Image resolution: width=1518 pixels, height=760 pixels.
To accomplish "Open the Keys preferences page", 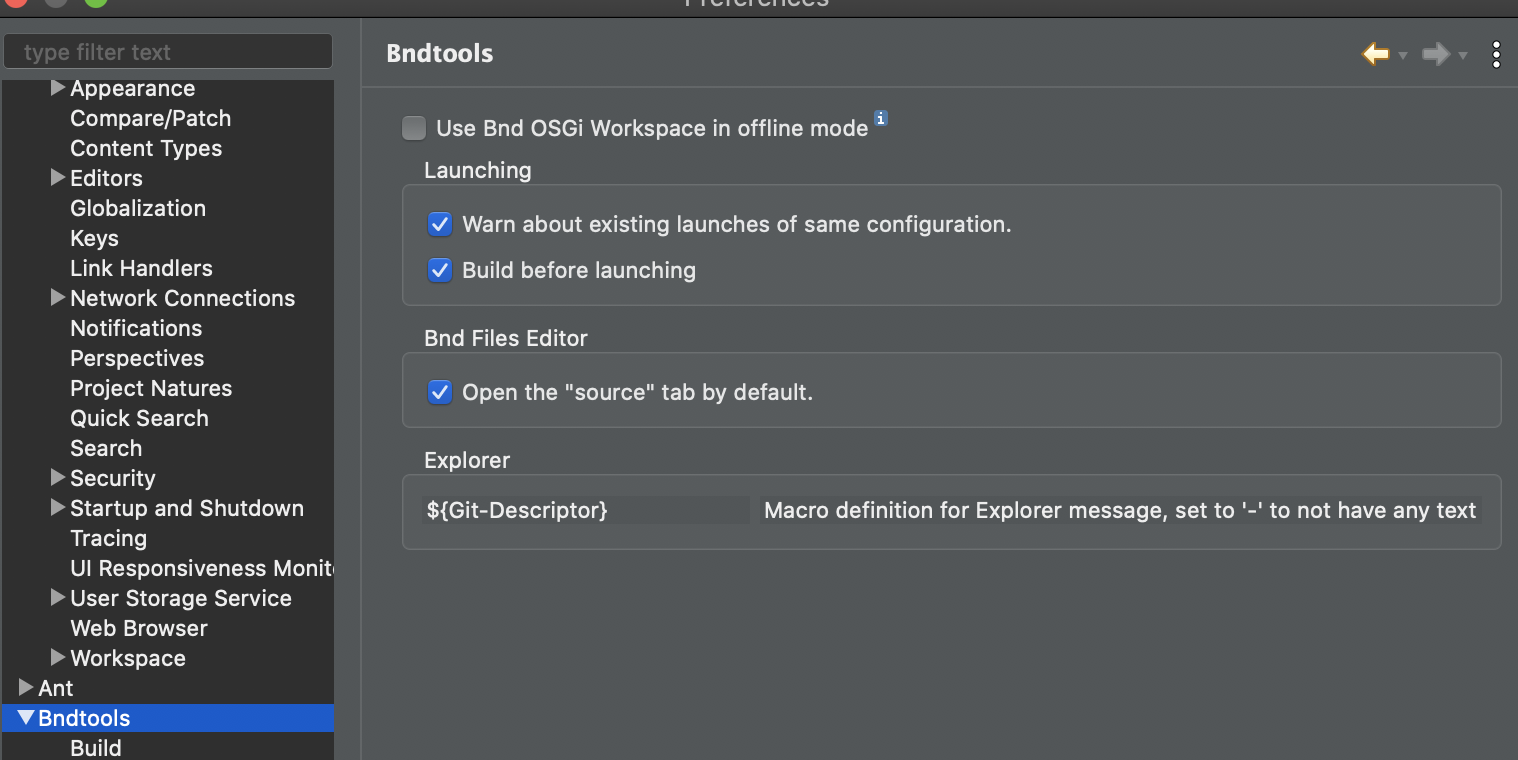I will pyautogui.click(x=94, y=238).
